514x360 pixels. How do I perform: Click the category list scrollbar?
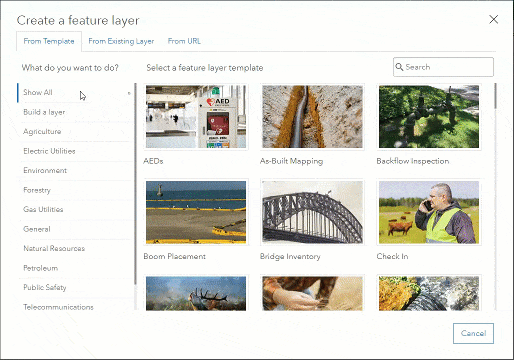[x=135, y=184]
